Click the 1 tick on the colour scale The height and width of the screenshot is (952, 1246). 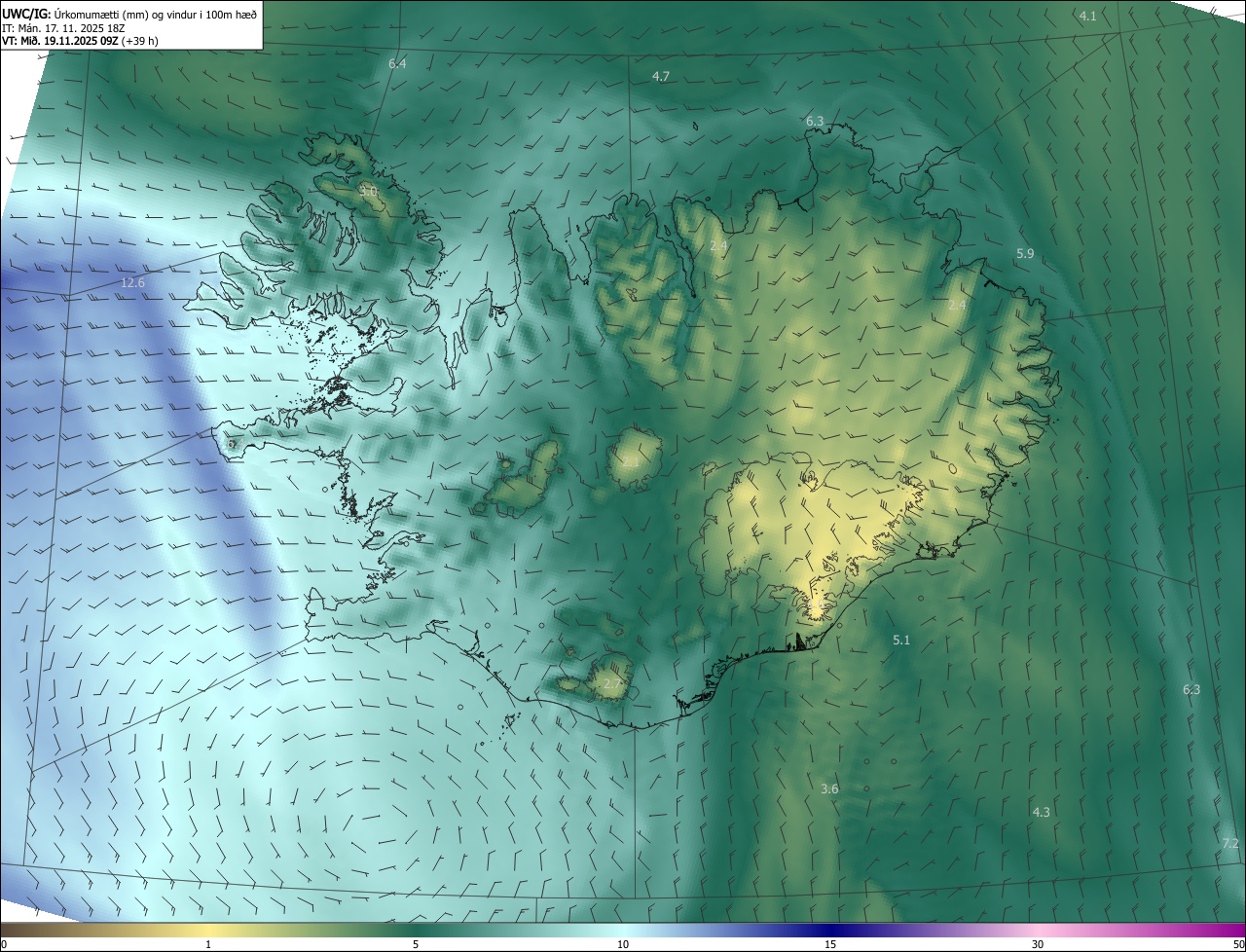pos(208,944)
